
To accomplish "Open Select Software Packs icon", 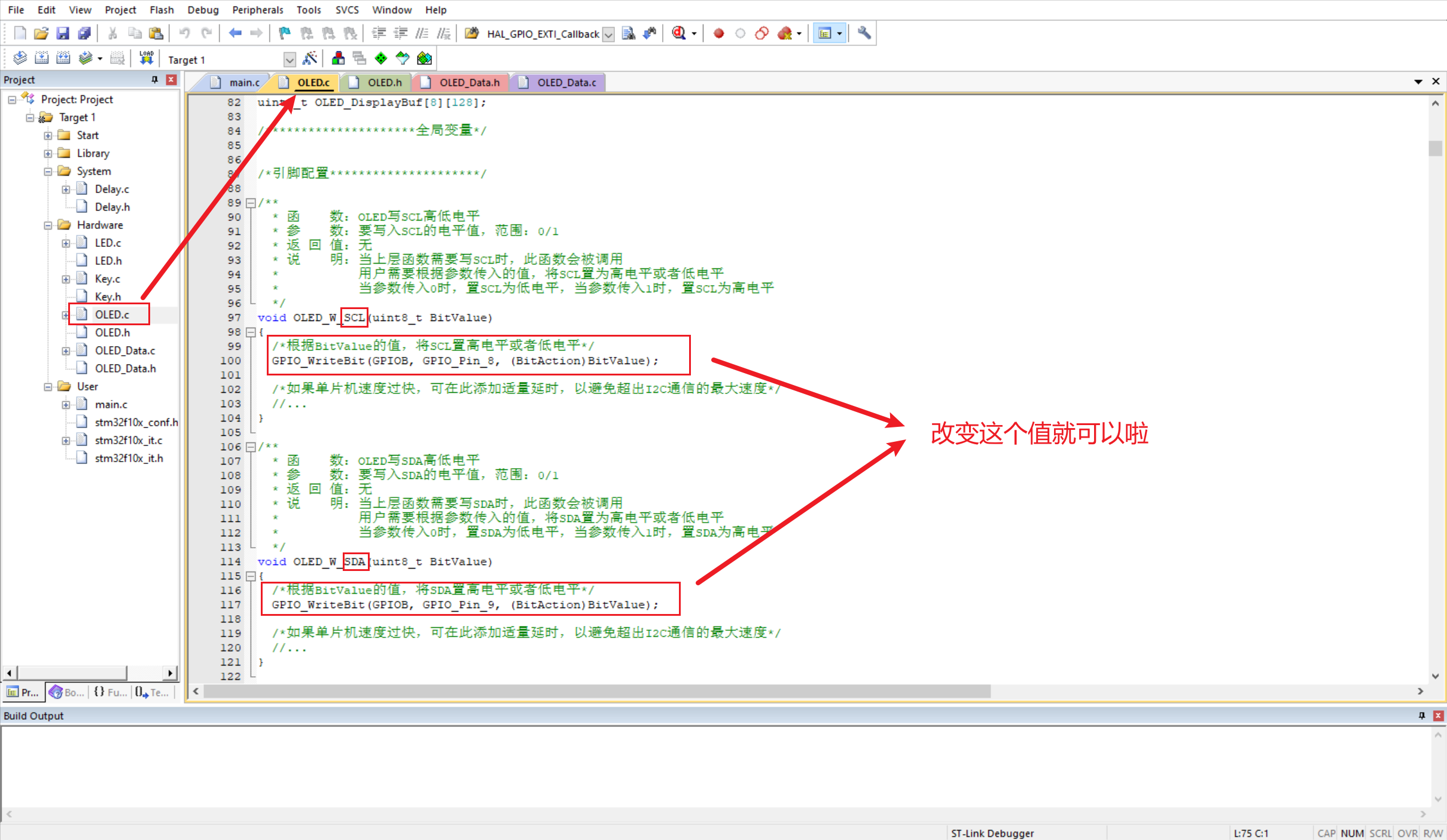I will click(x=403, y=59).
